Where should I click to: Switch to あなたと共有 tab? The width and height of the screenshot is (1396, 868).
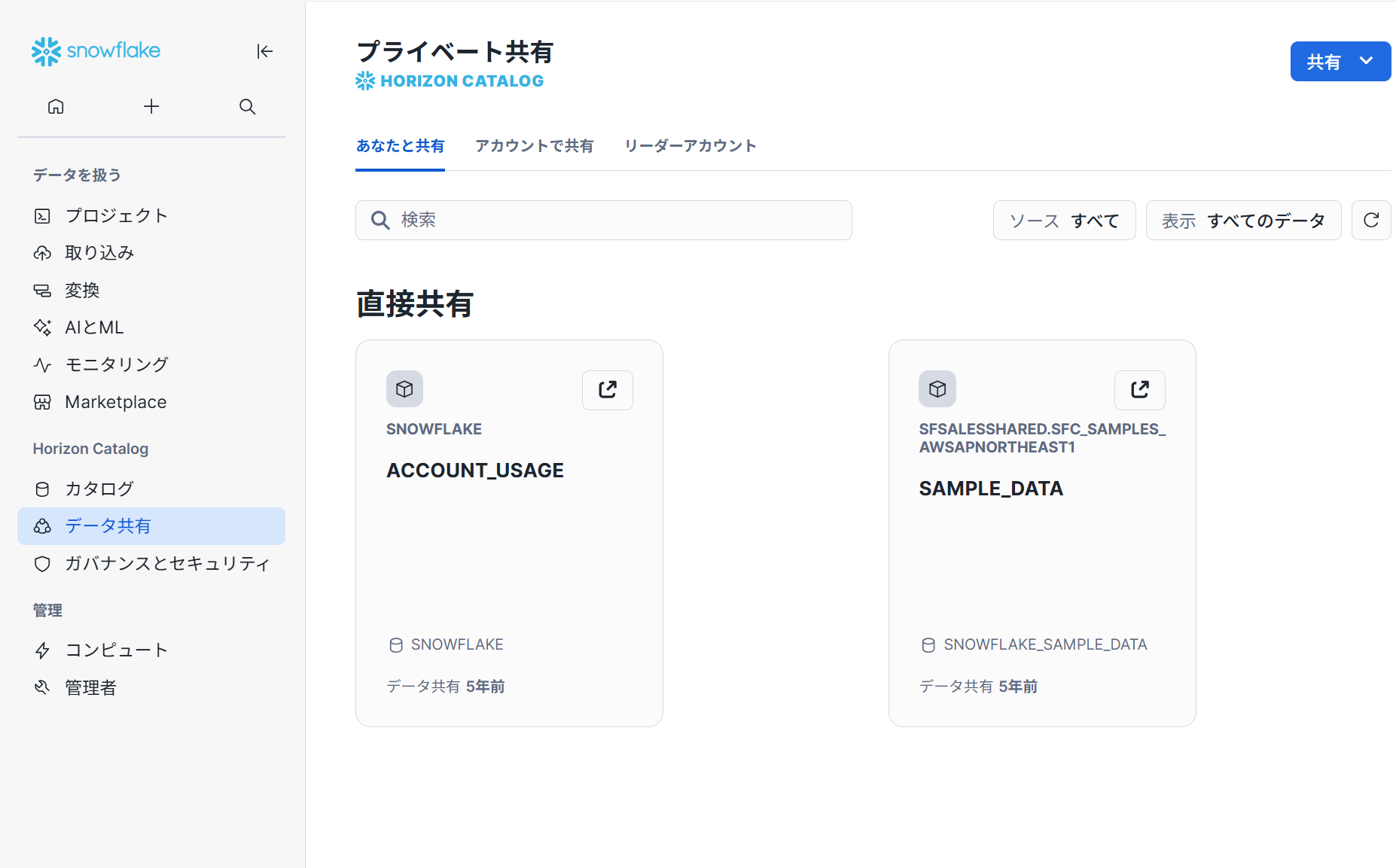[x=400, y=146]
